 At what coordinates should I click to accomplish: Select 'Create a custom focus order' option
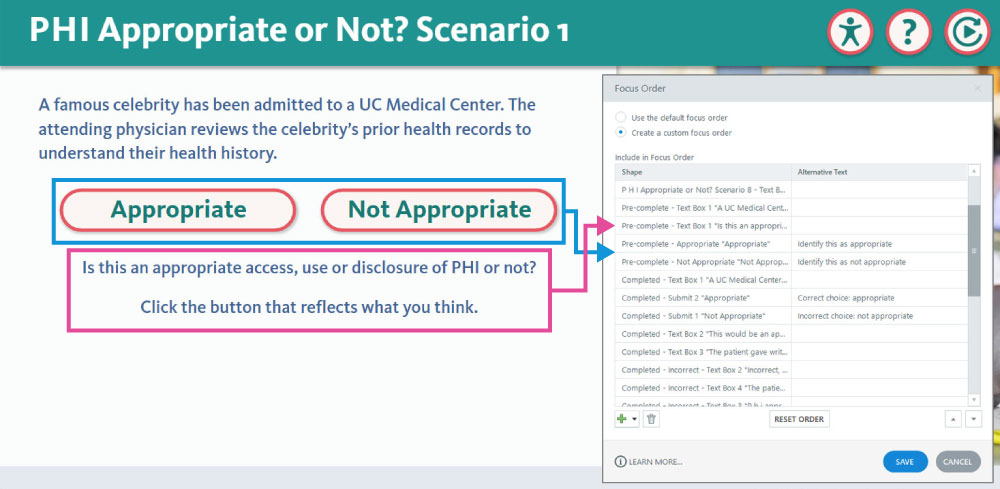[x=621, y=132]
